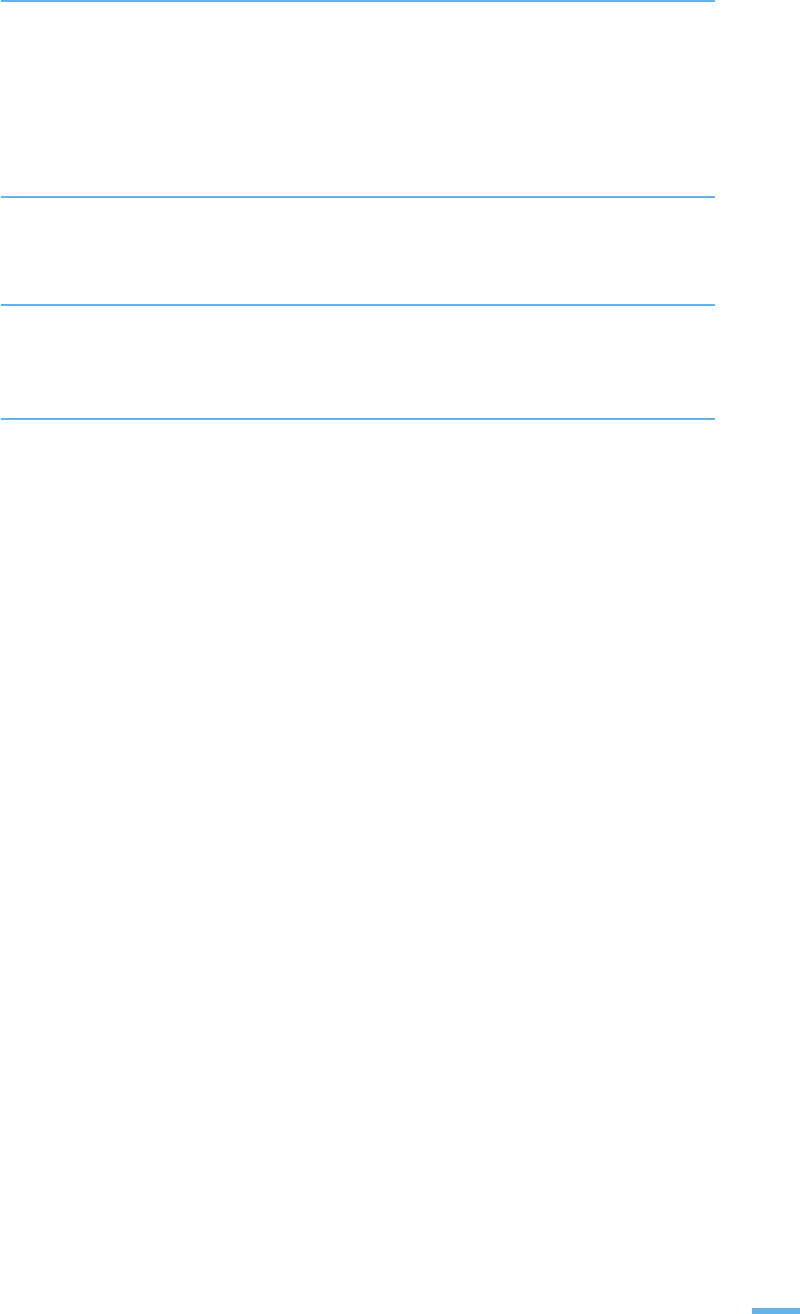Click the blank section between first and second rules
The image size is (800, 1314).
pyautogui.click(x=358, y=99)
